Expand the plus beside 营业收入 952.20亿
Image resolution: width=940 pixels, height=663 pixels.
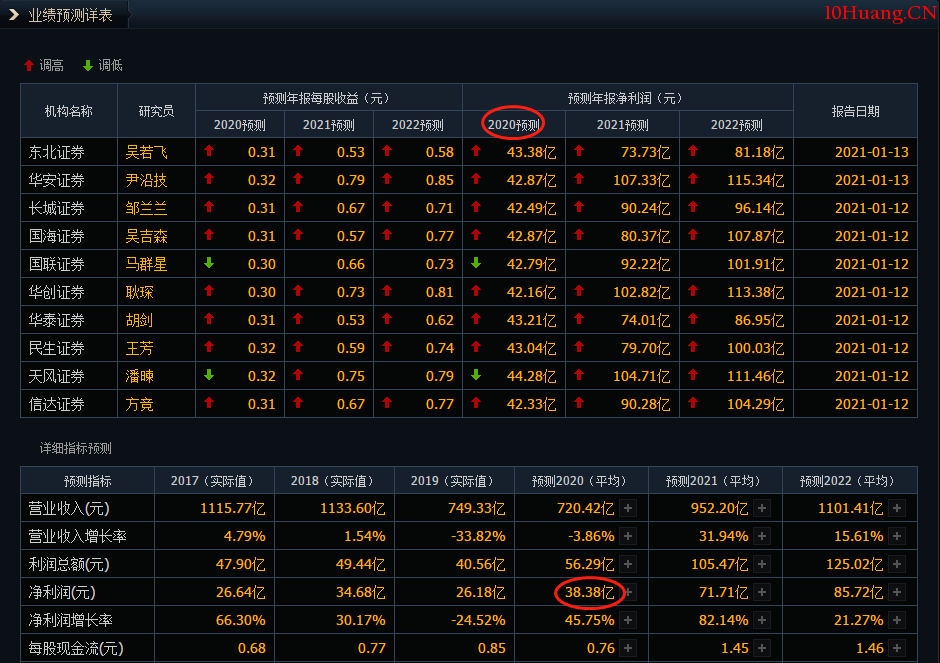tap(762, 508)
